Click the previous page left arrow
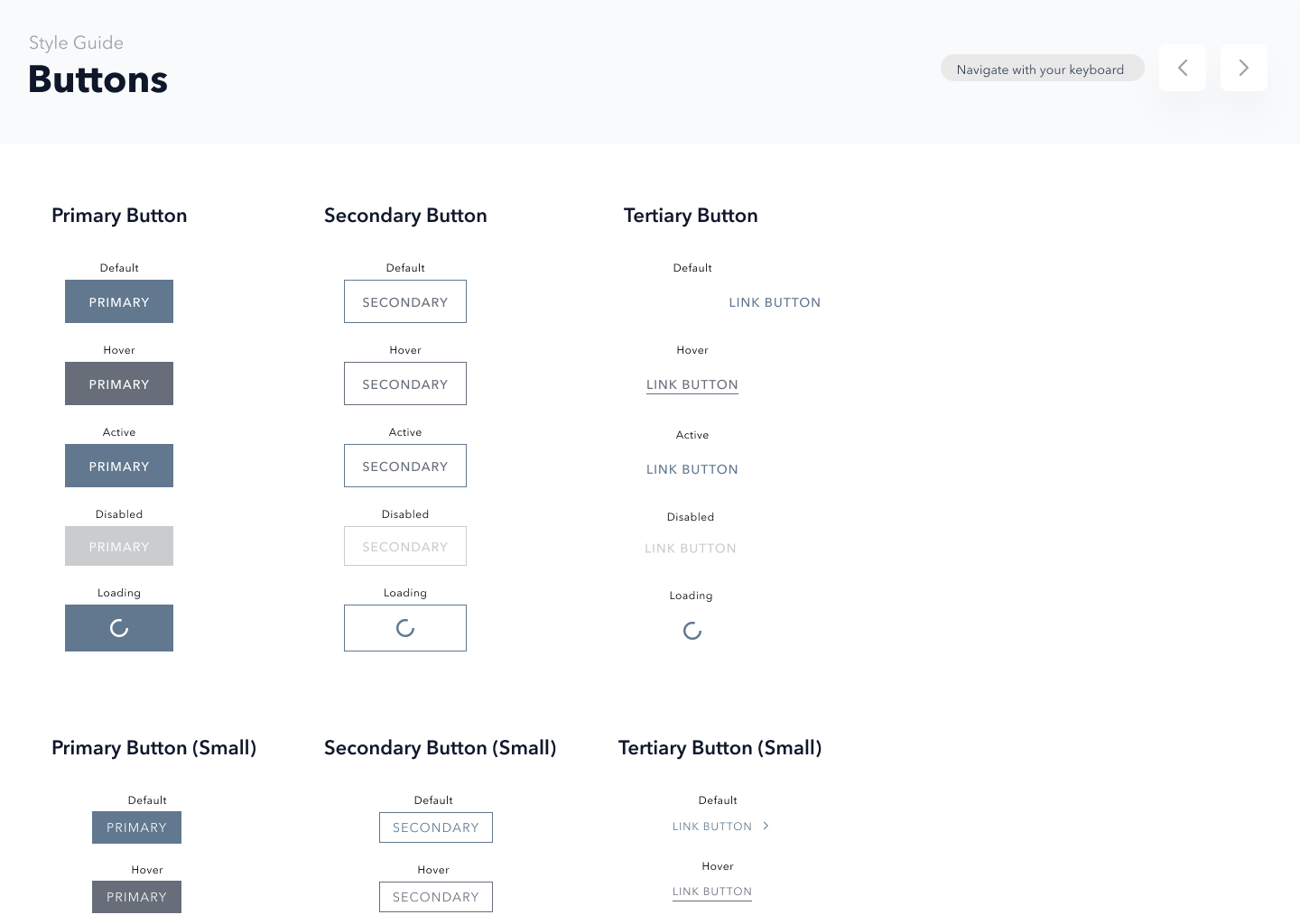Screen dimensions: 1300x924 click(1182, 68)
